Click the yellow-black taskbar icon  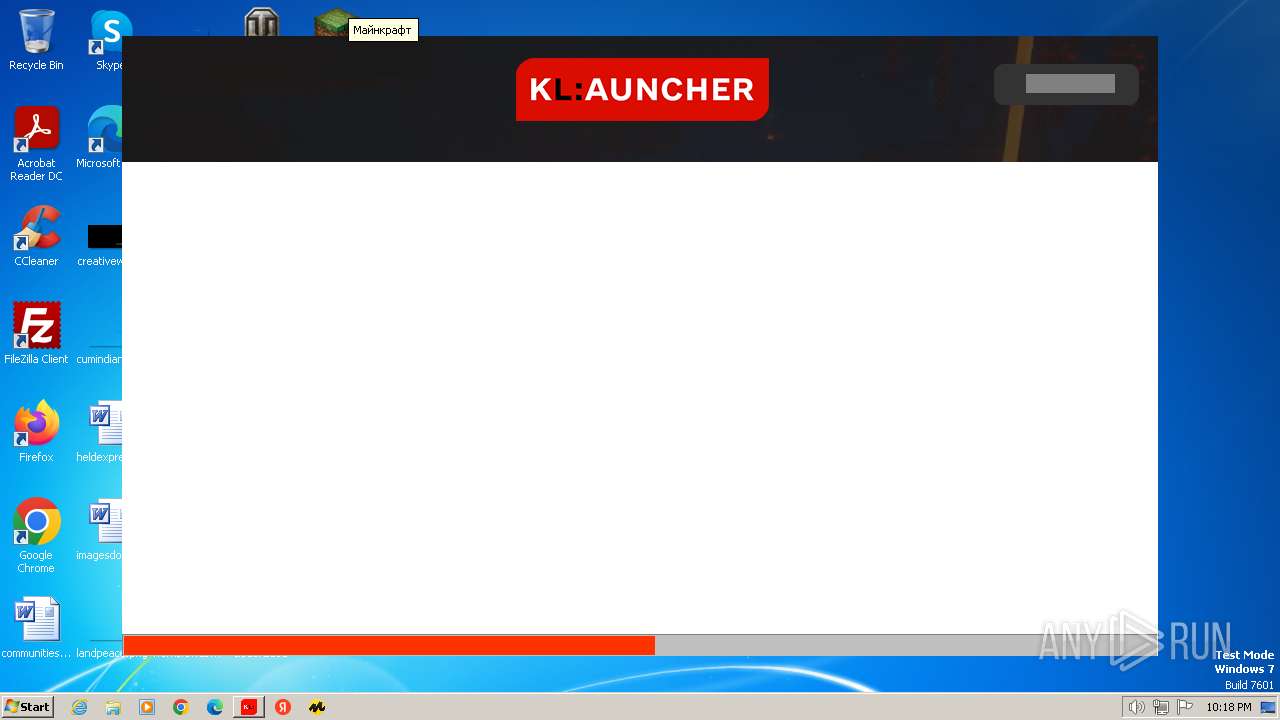(x=317, y=707)
